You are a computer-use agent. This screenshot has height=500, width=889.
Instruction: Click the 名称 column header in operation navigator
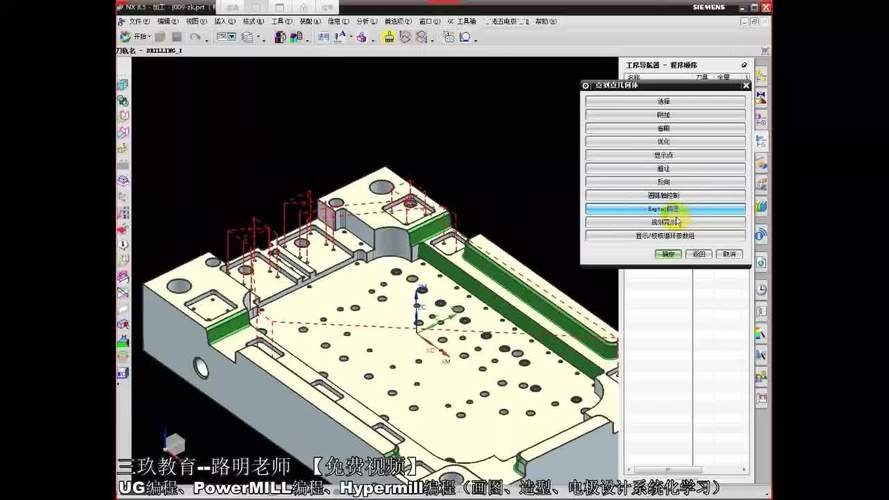(x=633, y=77)
